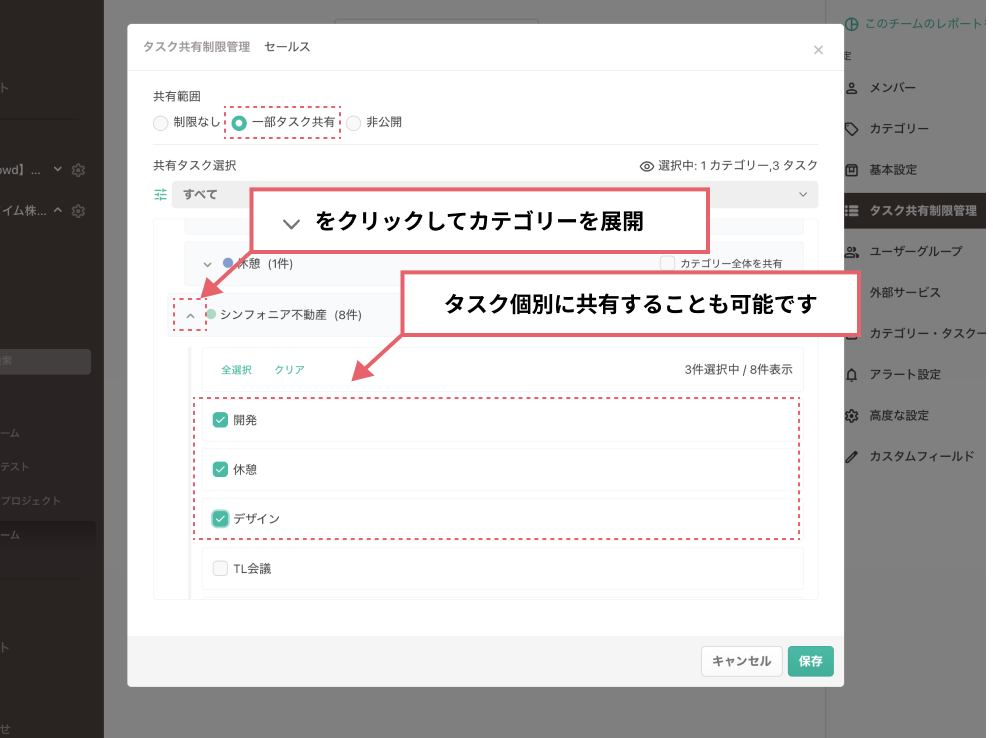
Task: Click the メンバー person icon in sidebar
Action: [852, 88]
